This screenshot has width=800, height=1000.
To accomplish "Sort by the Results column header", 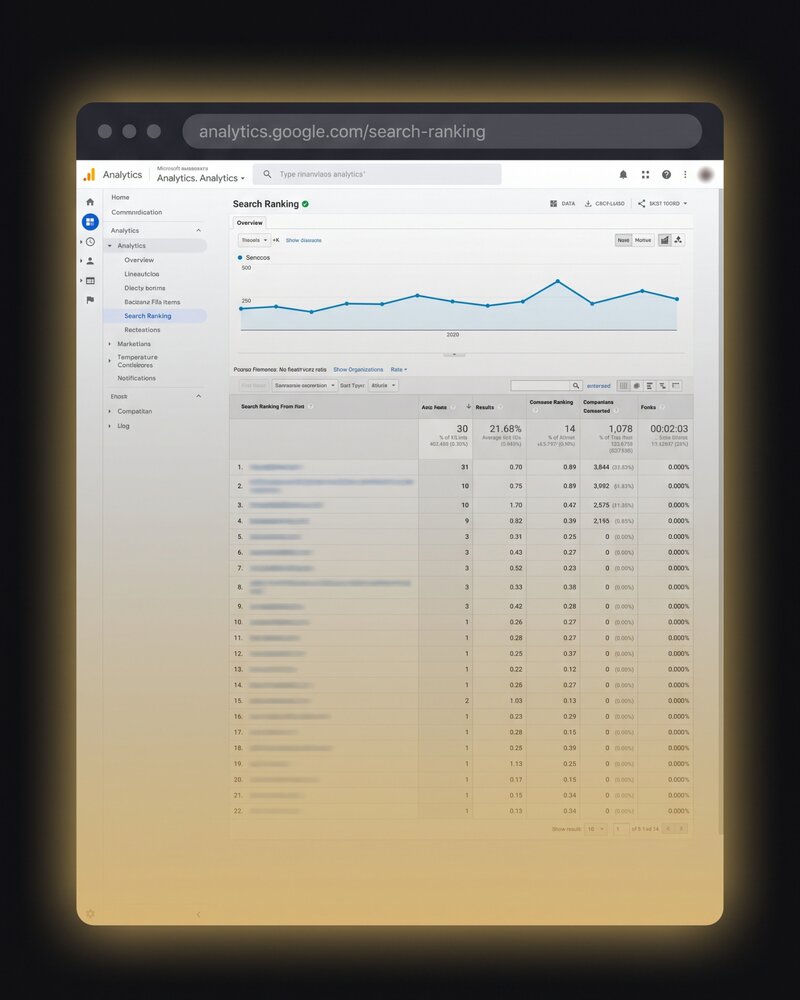I will point(485,407).
